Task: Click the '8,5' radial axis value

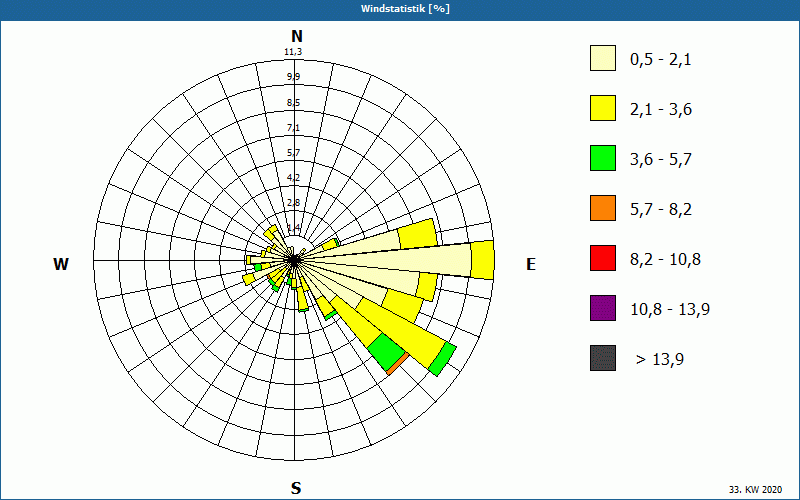Action: pos(293,103)
